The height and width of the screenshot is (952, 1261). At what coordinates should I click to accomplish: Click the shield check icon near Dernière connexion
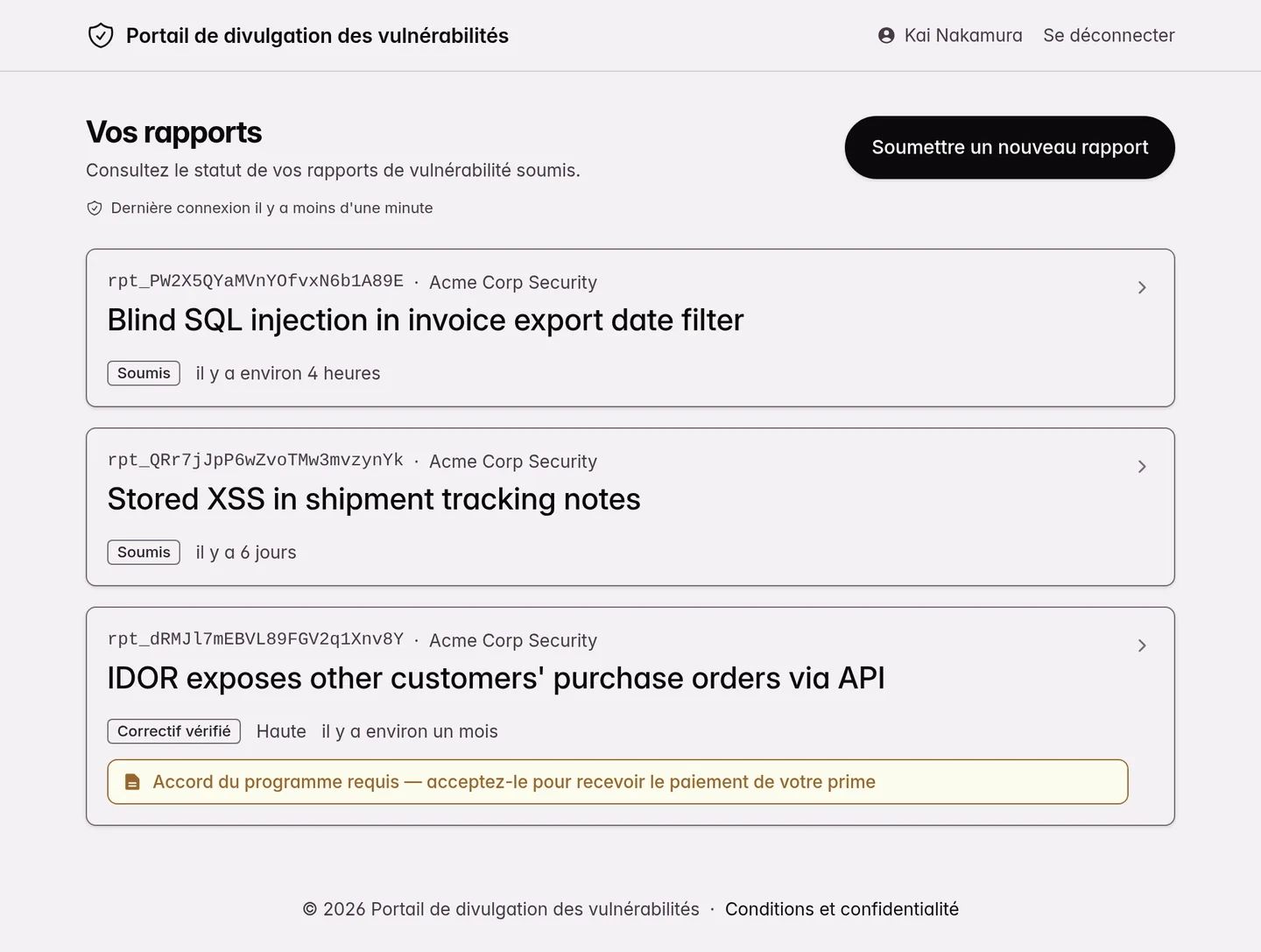95,208
